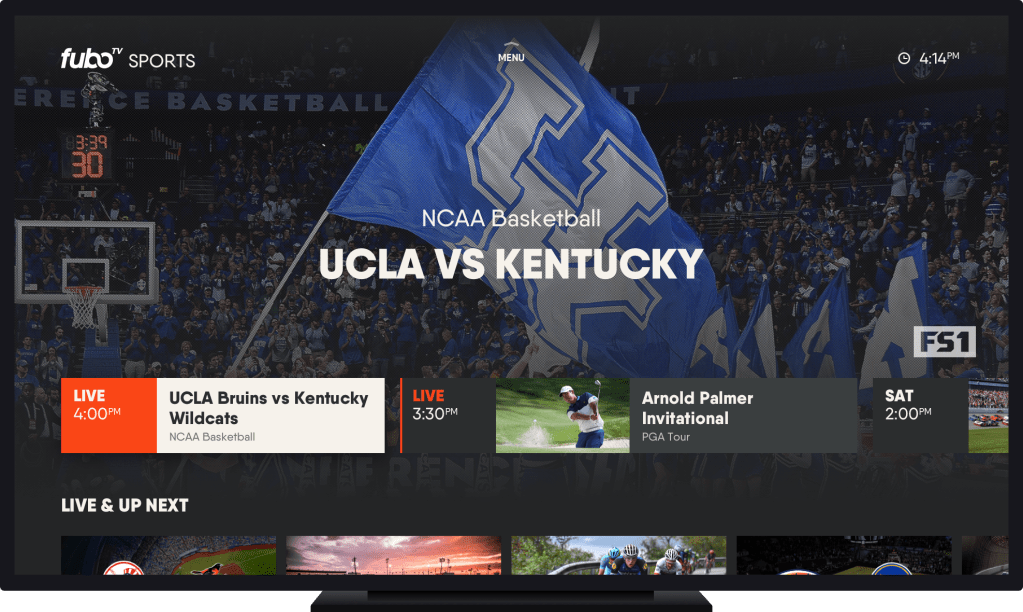Select the SPORTS section label
Image resolution: width=1023 pixels, height=612 pixels.
(162, 60)
